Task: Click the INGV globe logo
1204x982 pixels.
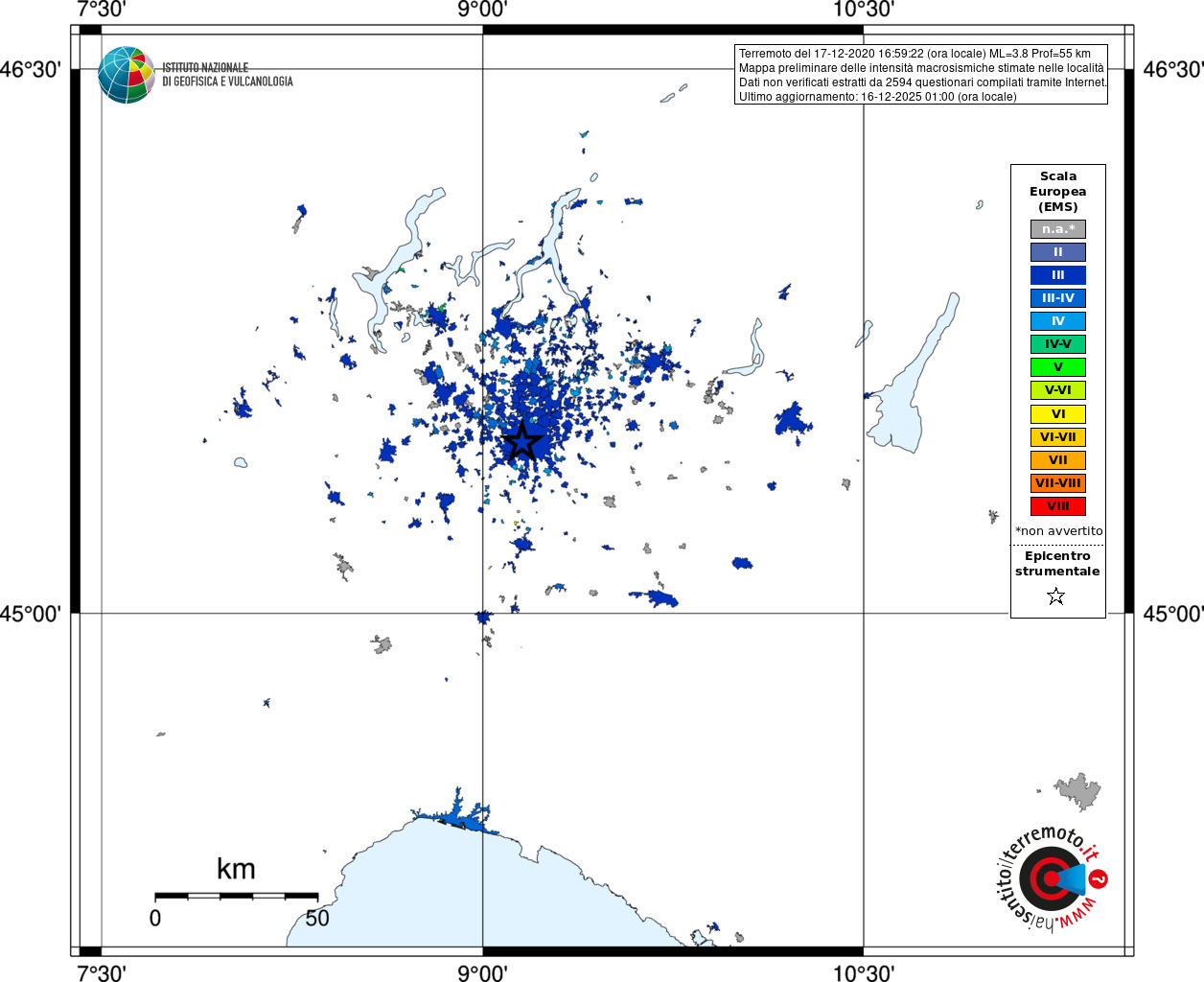Action: [127, 75]
